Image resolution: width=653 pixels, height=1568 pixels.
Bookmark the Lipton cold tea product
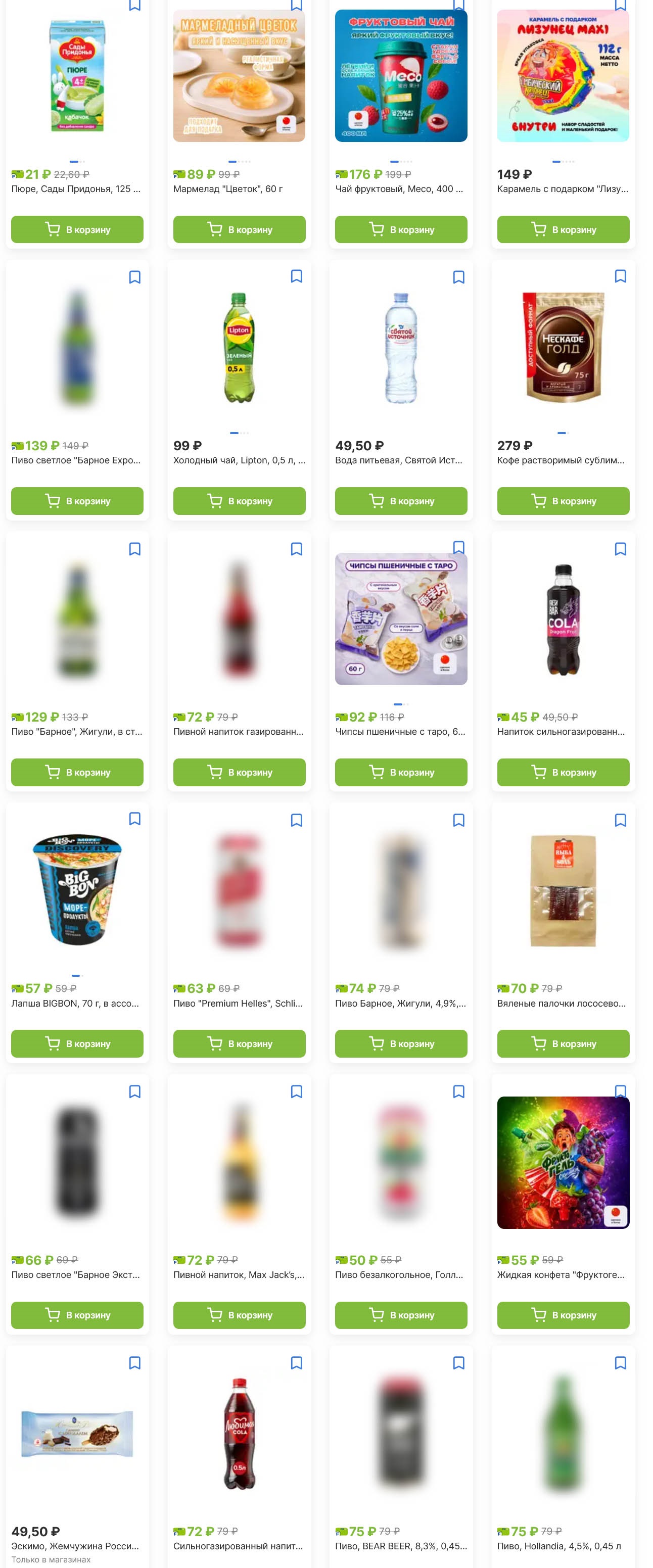tap(296, 276)
